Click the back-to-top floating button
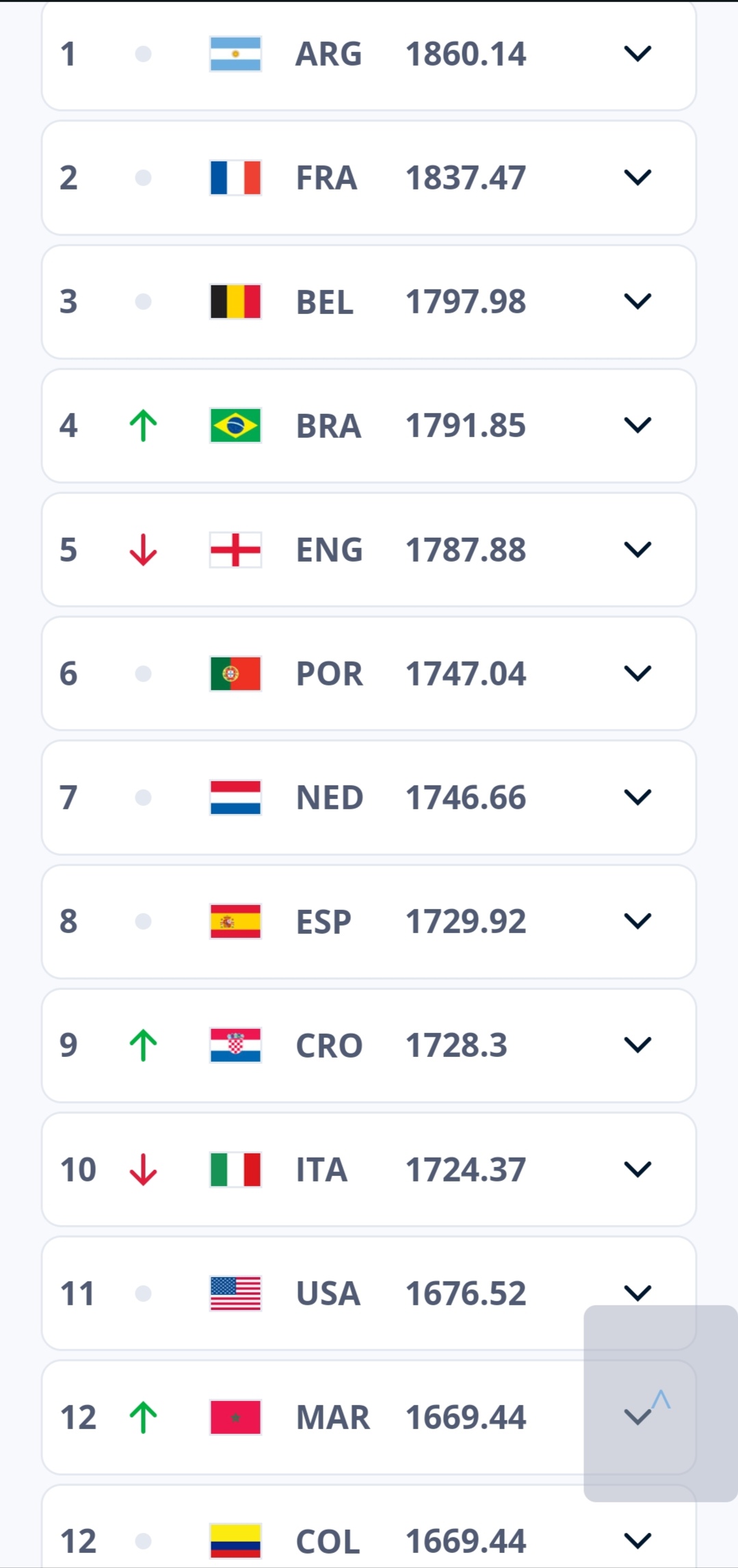 click(x=661, y=1404)
